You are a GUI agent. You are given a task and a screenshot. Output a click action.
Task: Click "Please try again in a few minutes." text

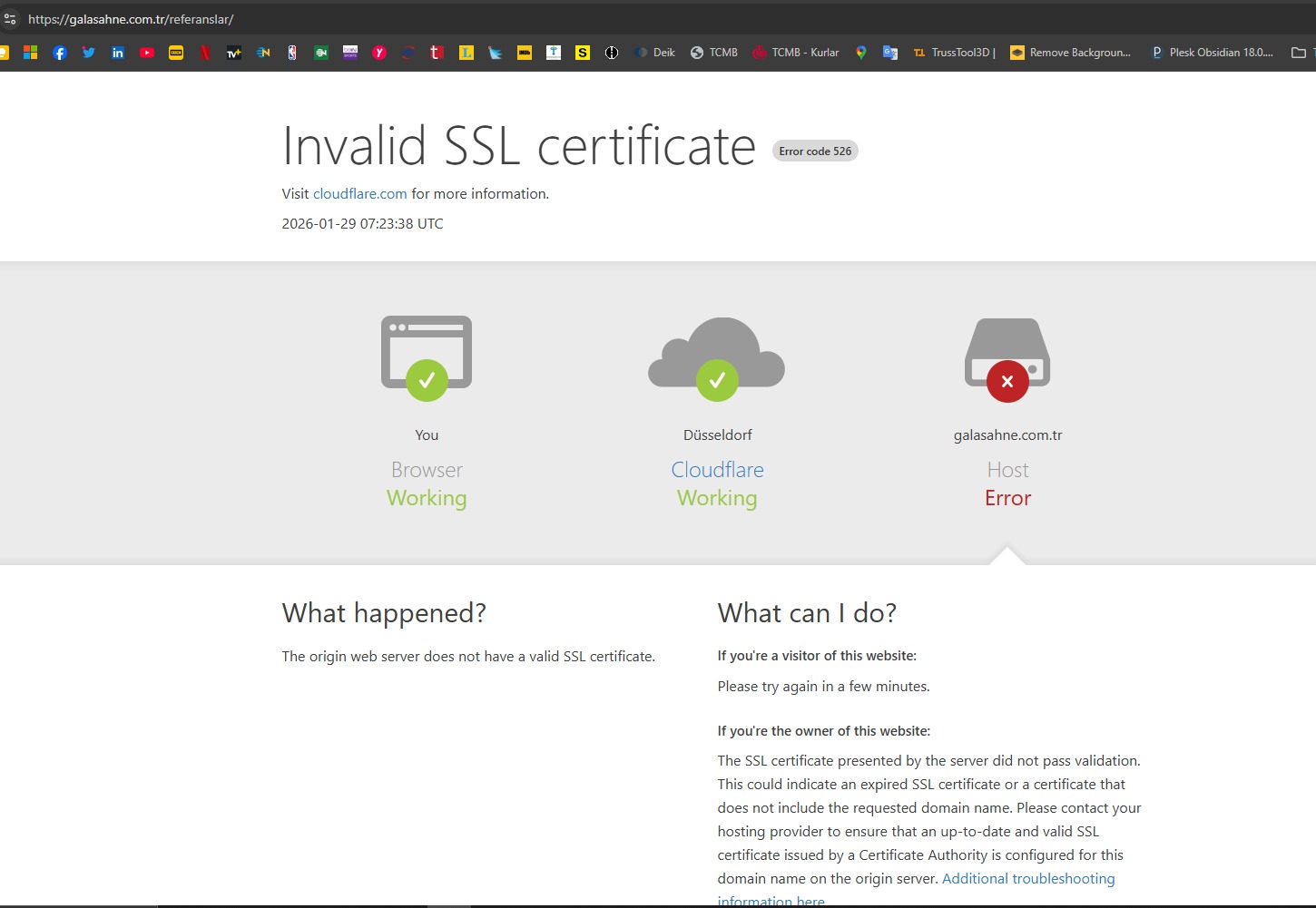click(824, 687)
